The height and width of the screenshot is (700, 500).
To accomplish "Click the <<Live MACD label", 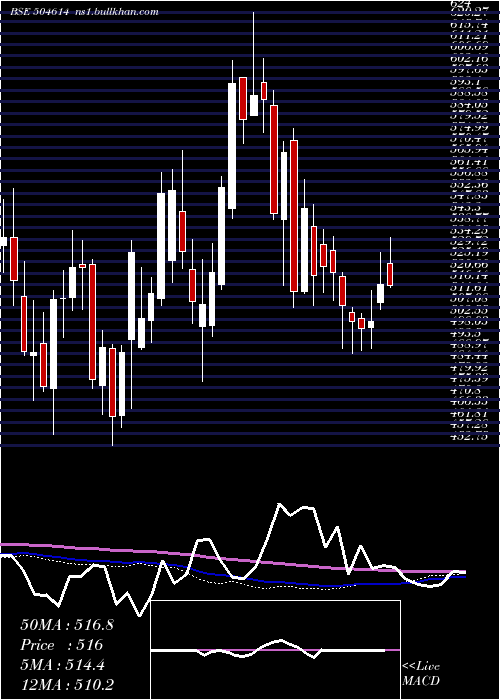I will [421, 674].
